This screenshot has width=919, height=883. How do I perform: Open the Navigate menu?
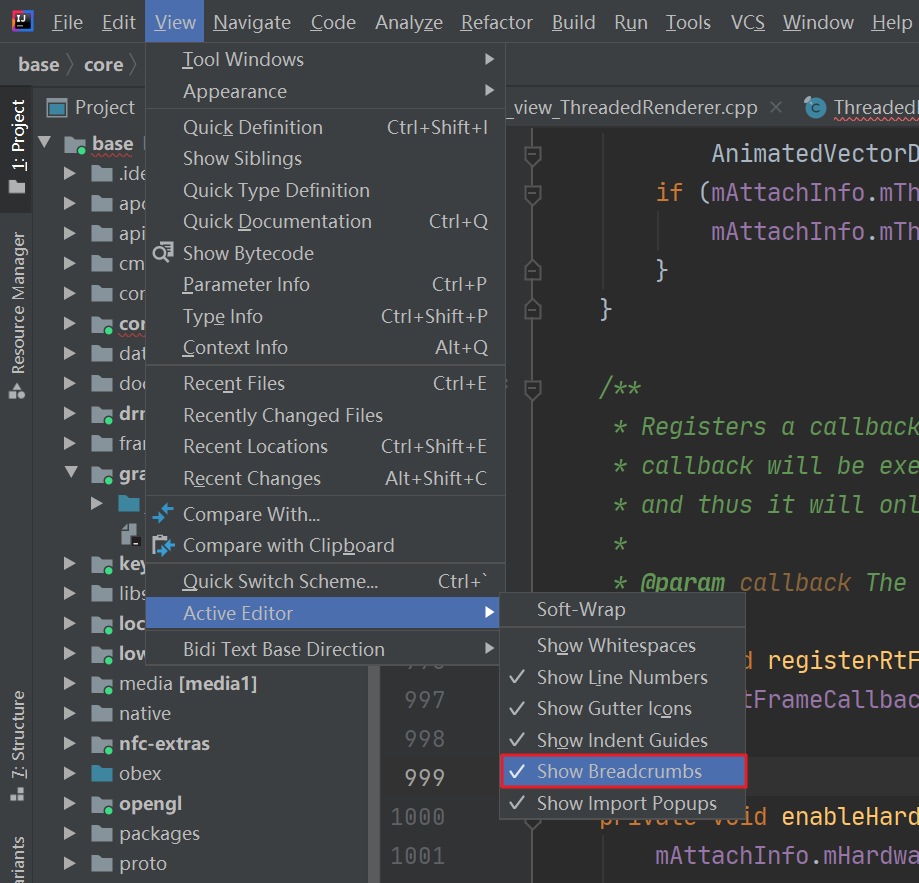pos(251,21)
